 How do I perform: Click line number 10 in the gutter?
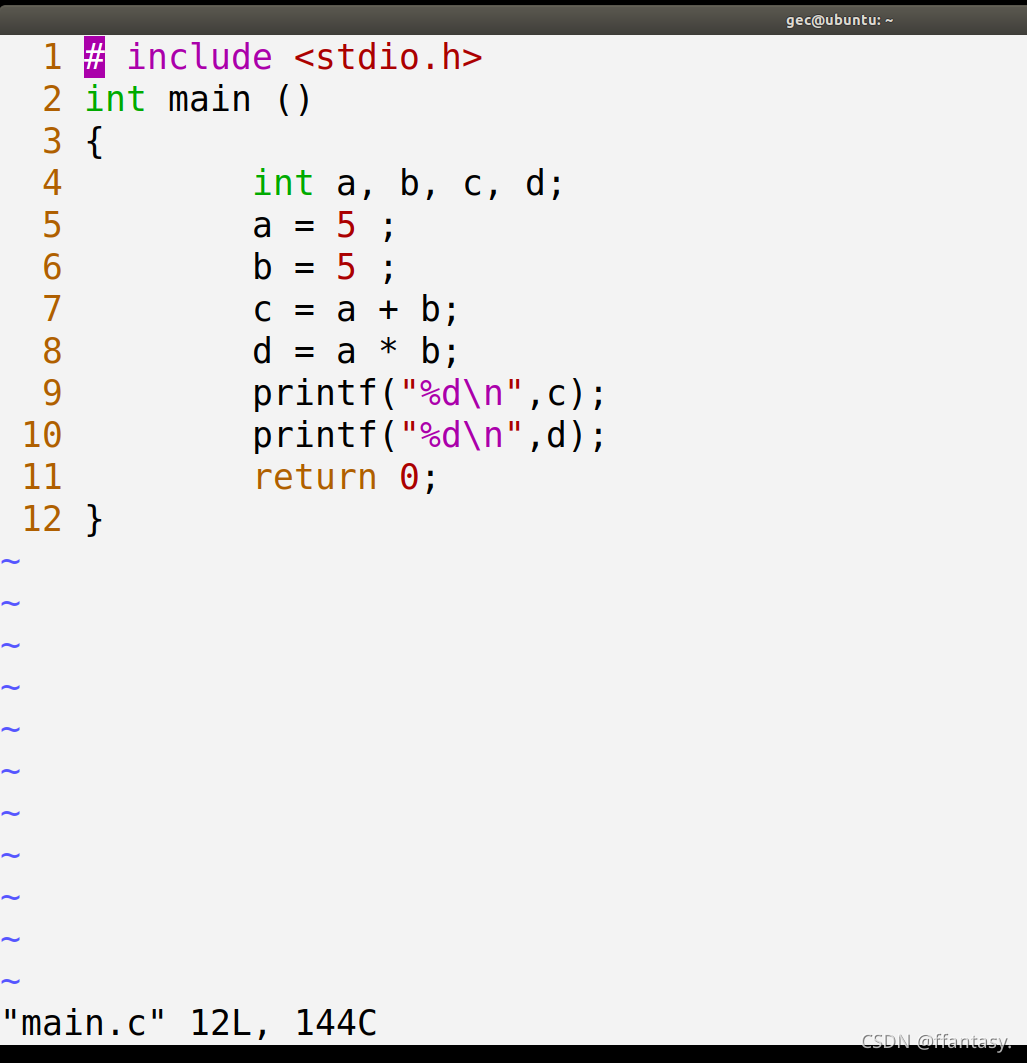[x=42, y=435]
